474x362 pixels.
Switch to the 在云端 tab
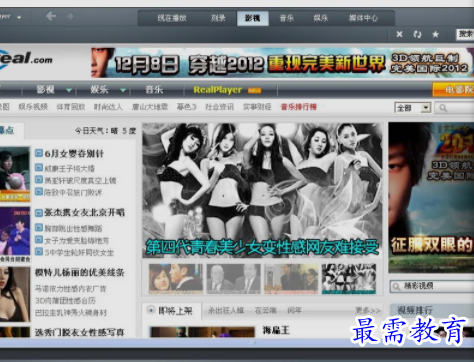coord(265,311)
